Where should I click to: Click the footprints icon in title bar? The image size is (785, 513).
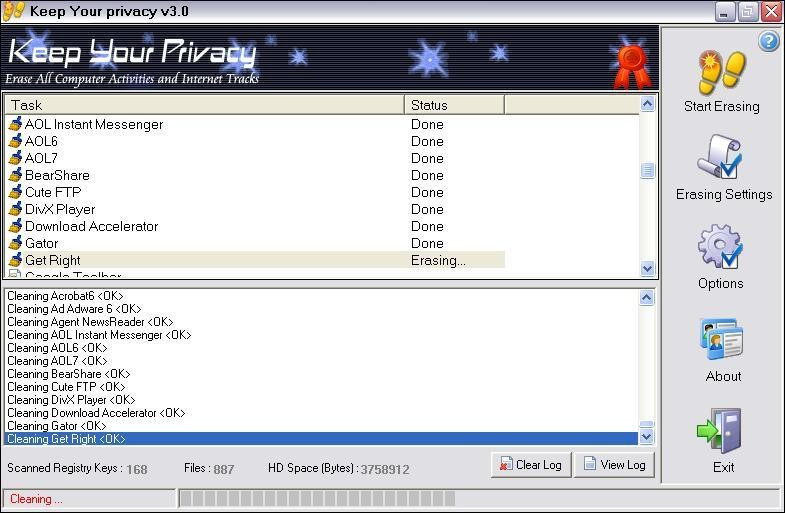(13, 11)
